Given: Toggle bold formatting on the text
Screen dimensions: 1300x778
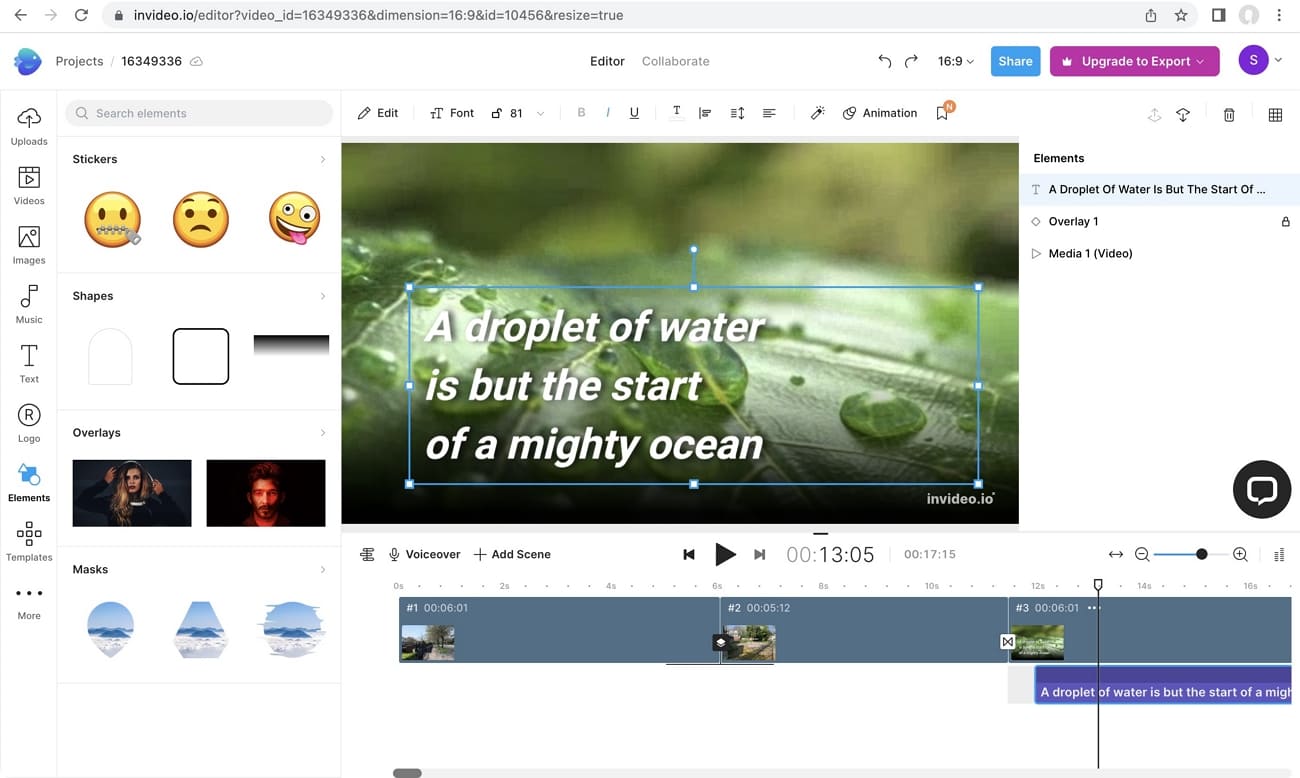Looking at the screenshot, I should coord(581,112).
